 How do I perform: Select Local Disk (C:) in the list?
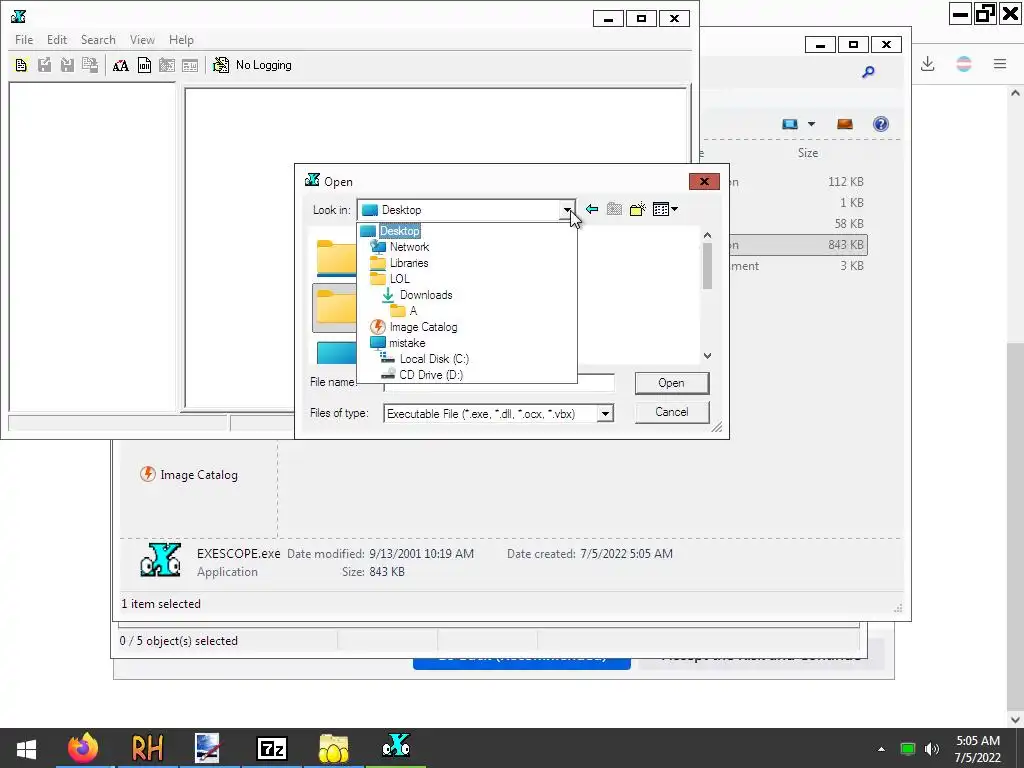(434, 359)
